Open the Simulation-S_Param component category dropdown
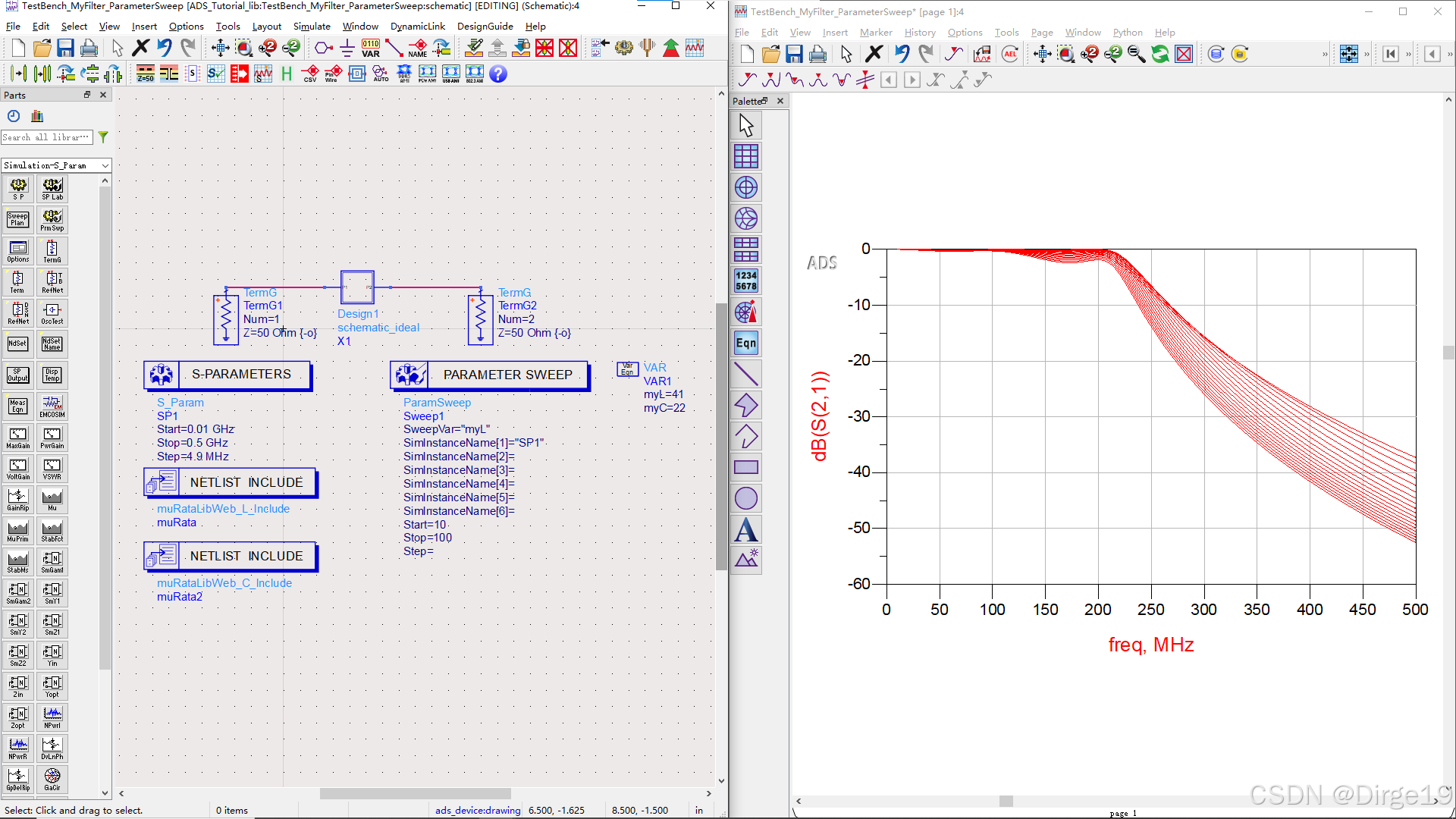The height and width of the screenshot is (819, 1456). click(55, 165)
